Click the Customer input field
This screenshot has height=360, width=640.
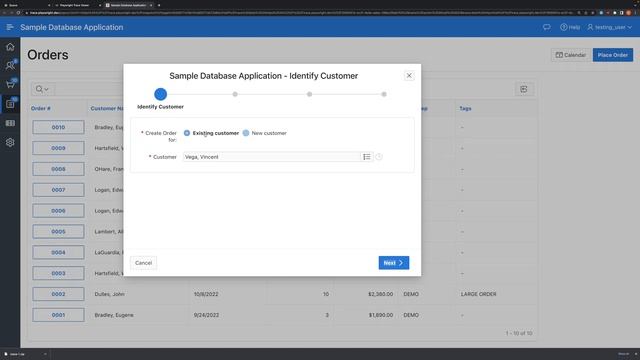point(271,157)
